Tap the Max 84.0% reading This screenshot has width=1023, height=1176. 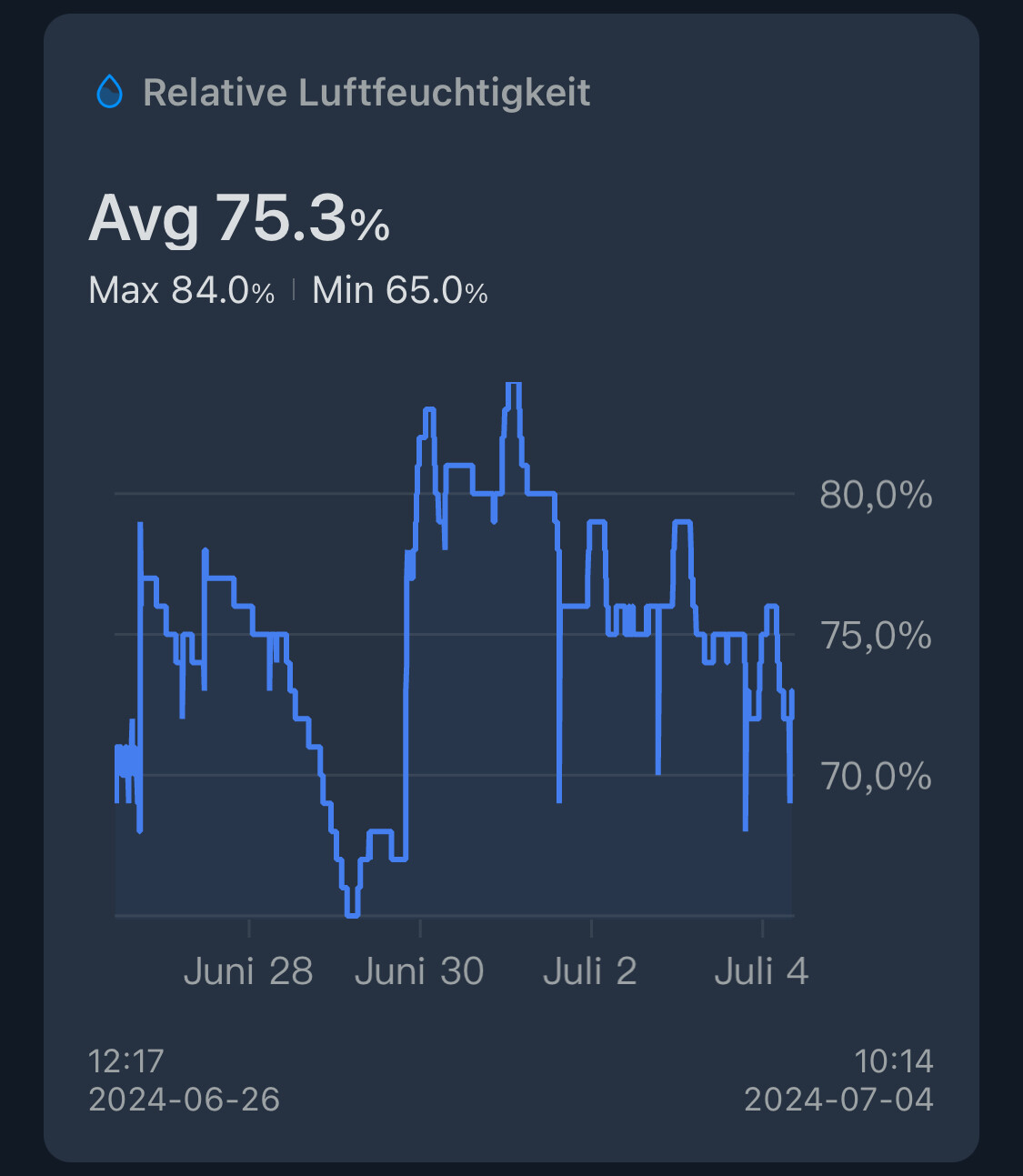pyautogui.click(x=181, y=291)
